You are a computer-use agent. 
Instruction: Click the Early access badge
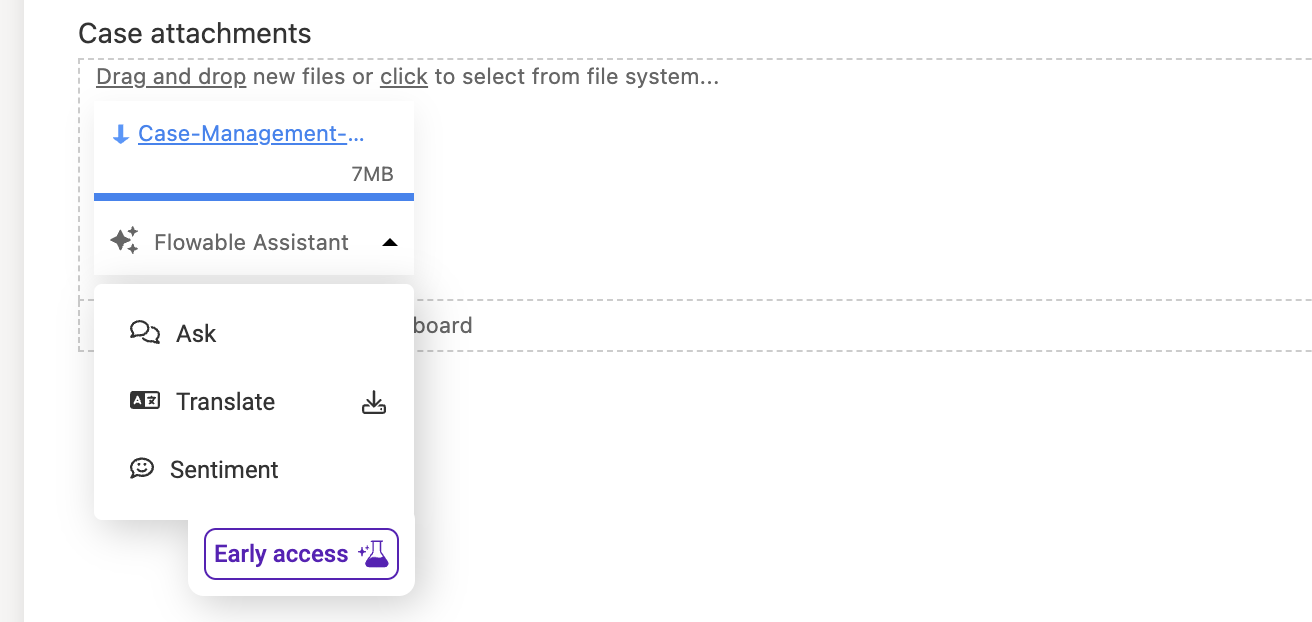tap(281, 554)
